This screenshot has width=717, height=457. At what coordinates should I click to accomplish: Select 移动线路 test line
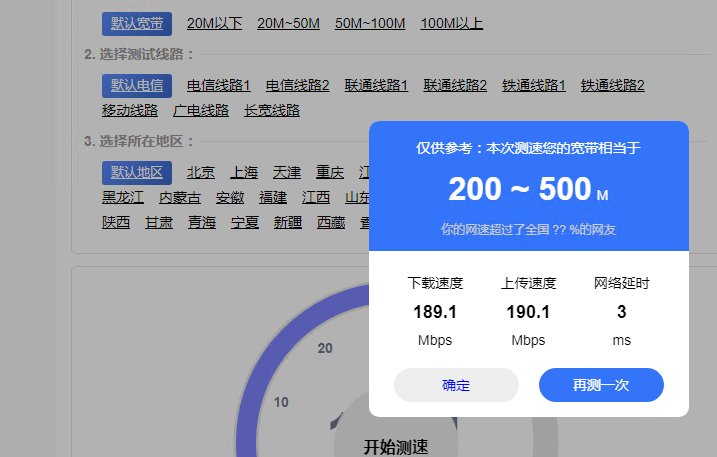130,111
